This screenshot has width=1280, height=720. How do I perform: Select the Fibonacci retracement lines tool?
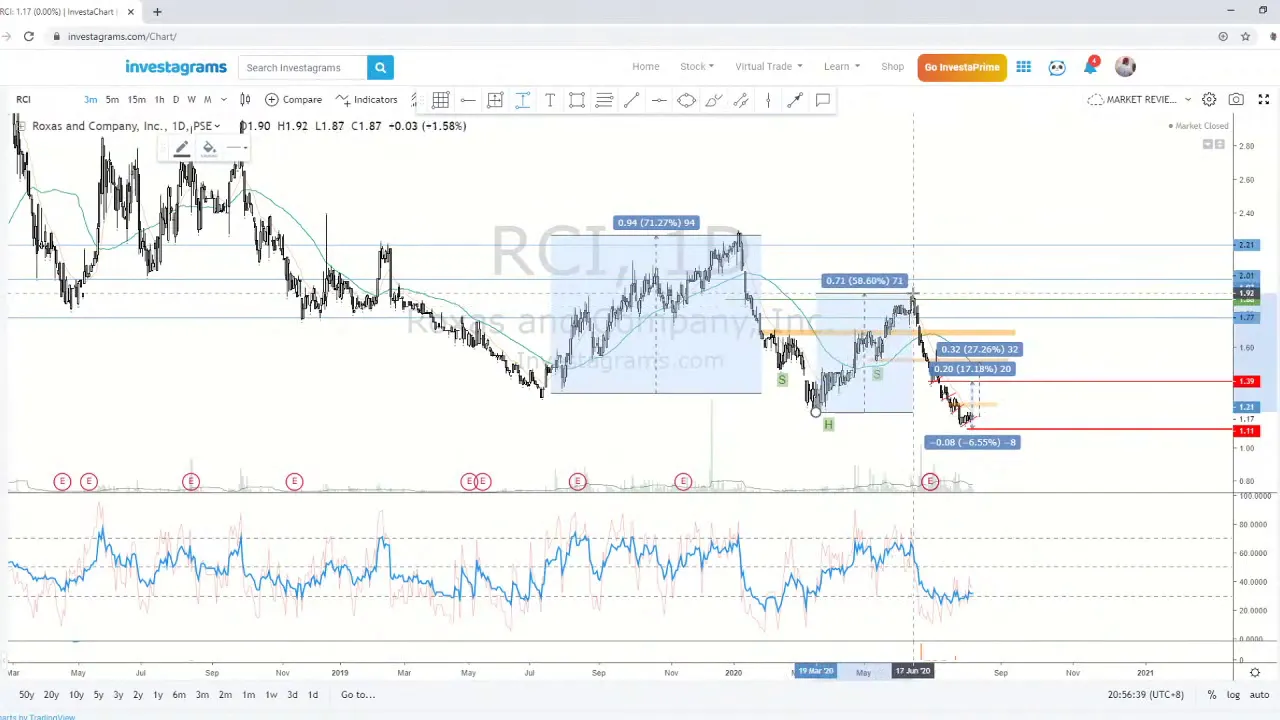click(x=604, y=100)
